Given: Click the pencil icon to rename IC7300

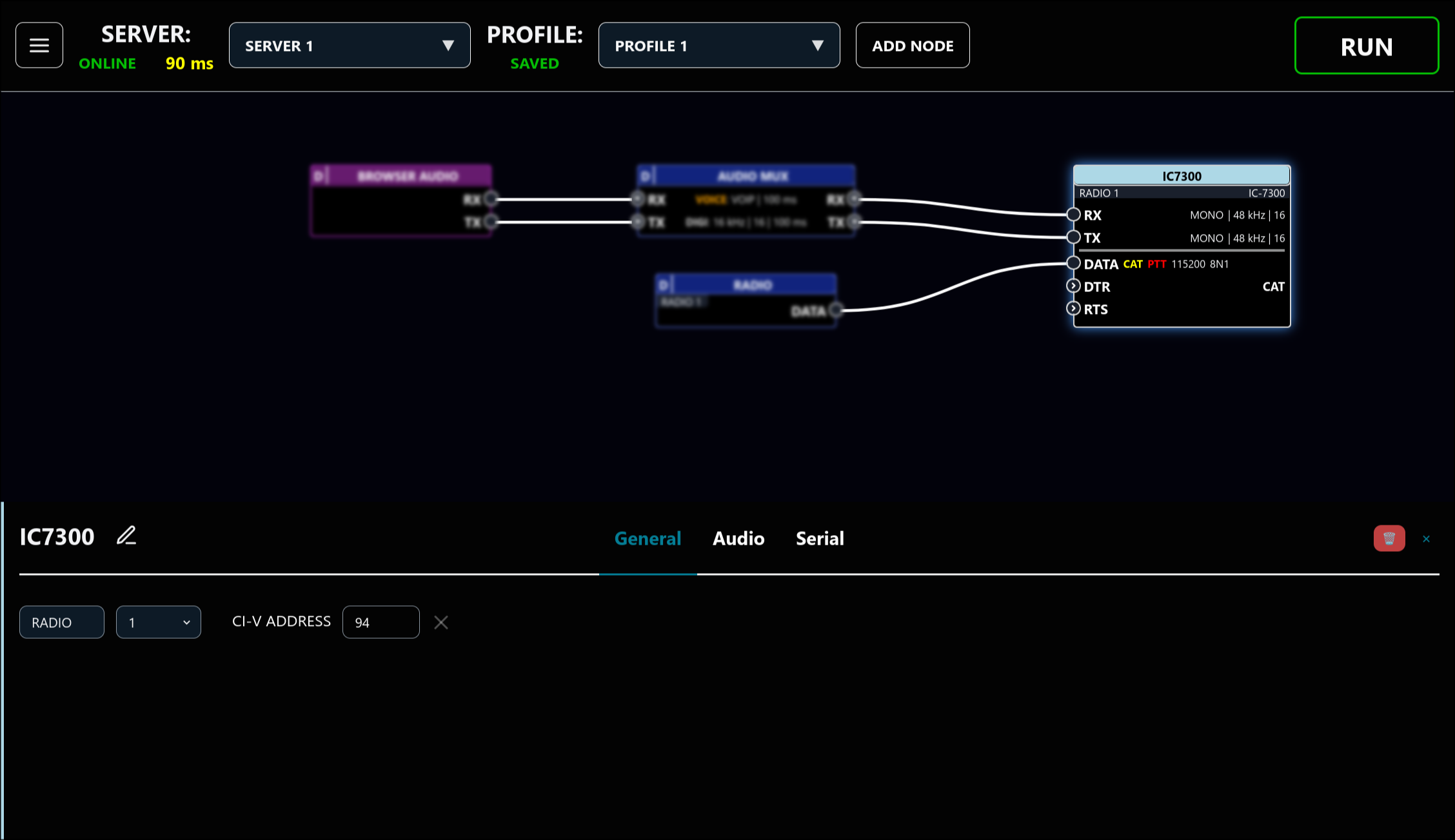Looking at the screenshot, I should click(x=126, y=536).
